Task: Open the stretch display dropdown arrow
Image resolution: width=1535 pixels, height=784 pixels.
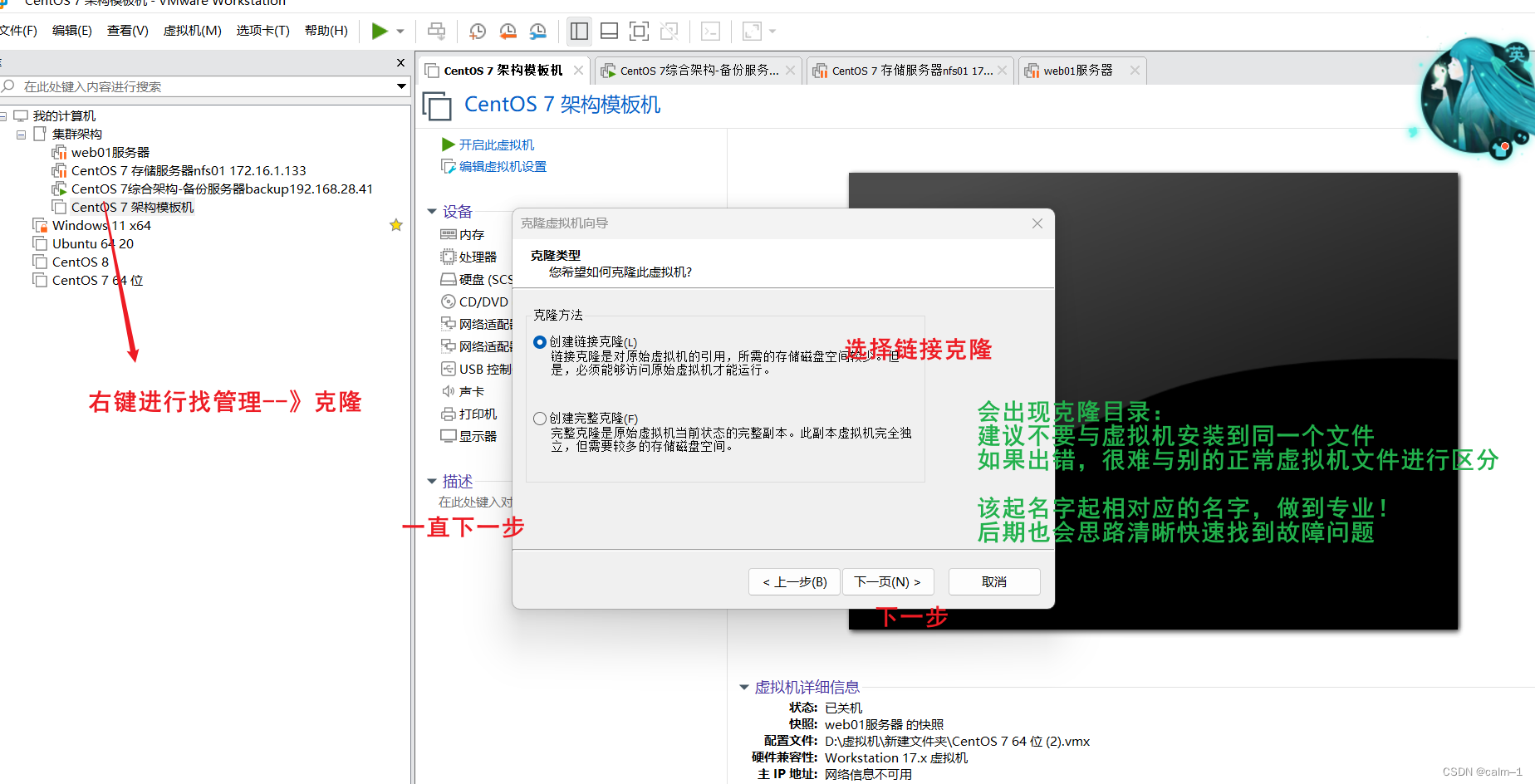Action: pyautogui.click(x=772, y=32)
